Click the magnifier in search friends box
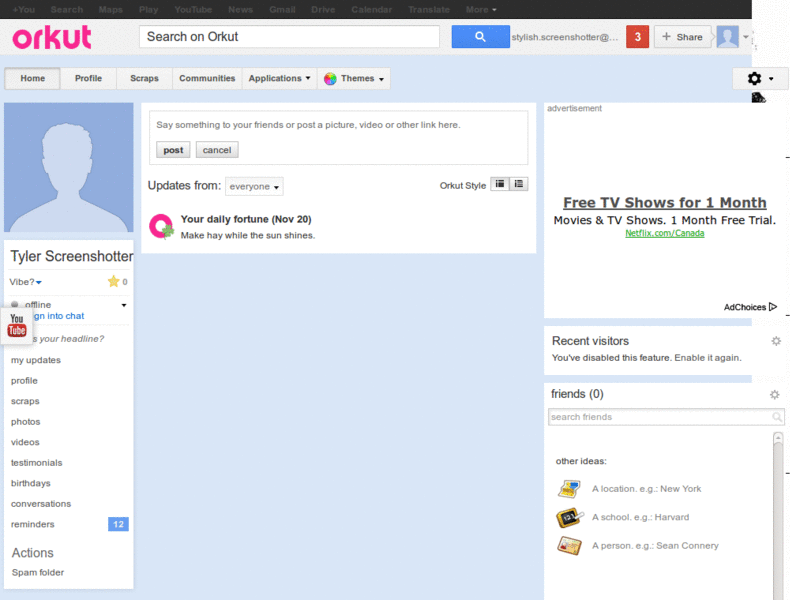Screen dimensions: 800x600 777,417
